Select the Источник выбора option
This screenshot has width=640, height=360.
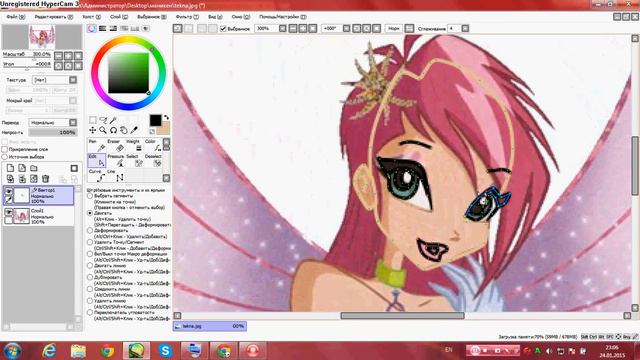5,157
